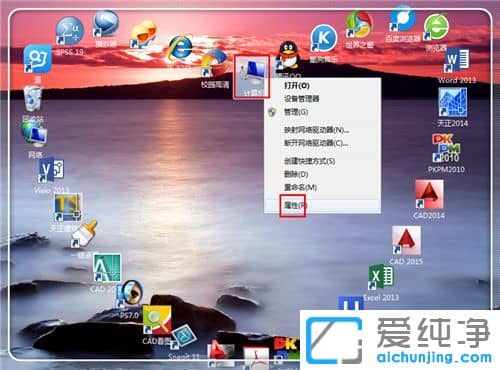Open the Kugou music K icon
The image size is (500, 370).
pos(323,39)
